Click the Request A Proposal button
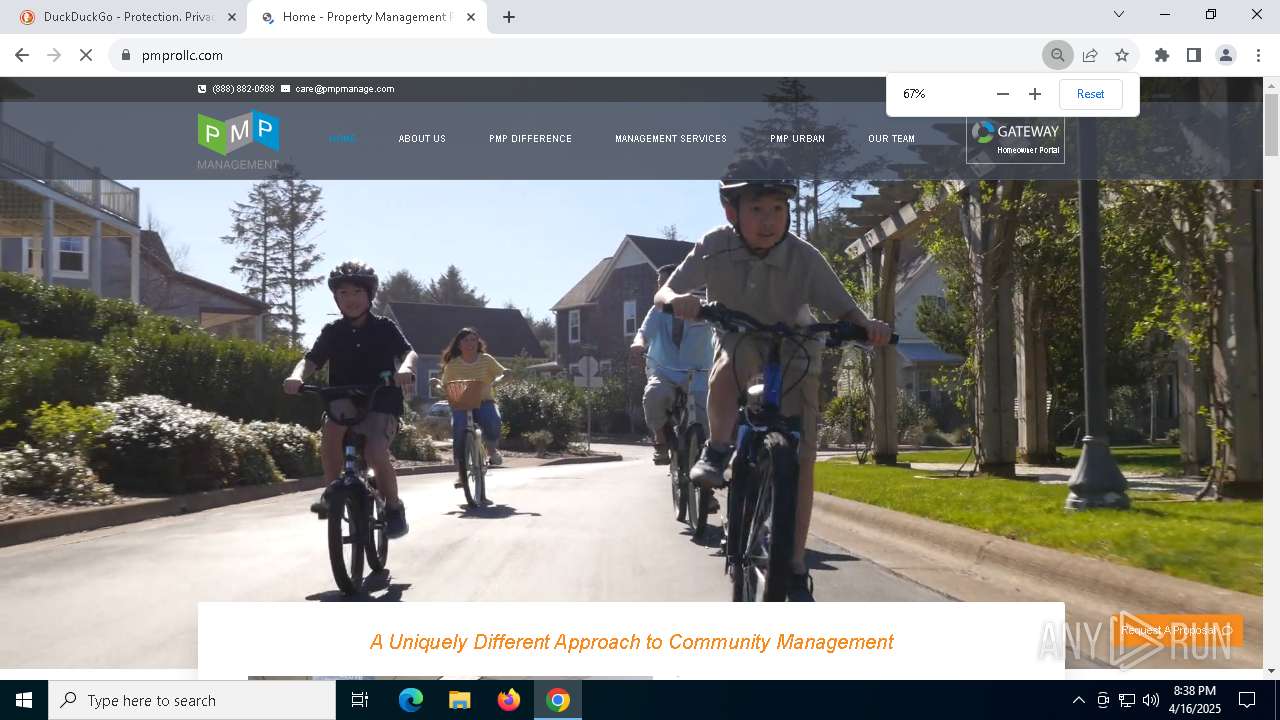The image size is (1280, 720). pyautogui.click(x=1177, y=630)
